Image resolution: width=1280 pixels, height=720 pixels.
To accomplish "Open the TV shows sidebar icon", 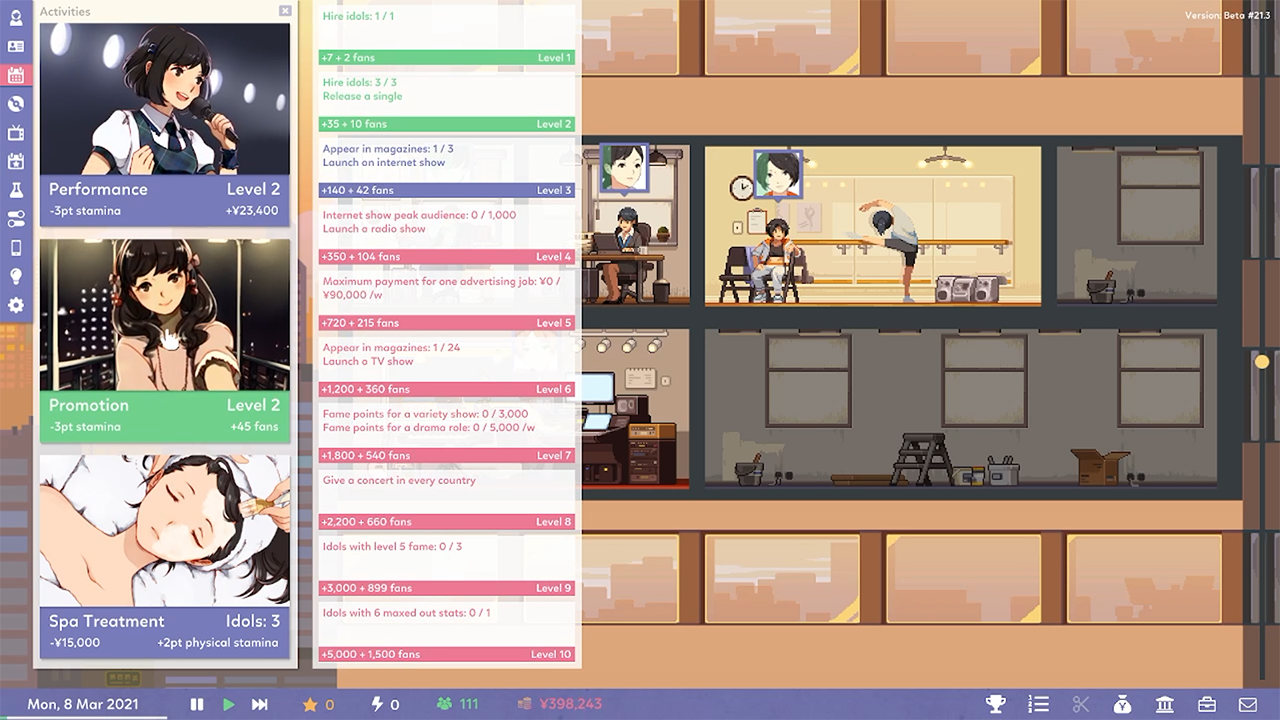I will [16, 133].
